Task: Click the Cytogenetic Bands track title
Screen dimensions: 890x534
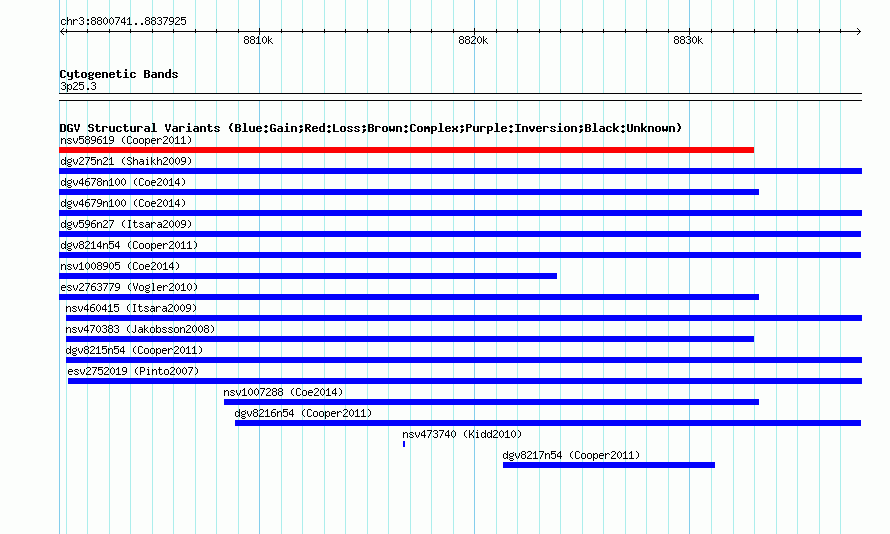Action: click(x=119, y=74)
